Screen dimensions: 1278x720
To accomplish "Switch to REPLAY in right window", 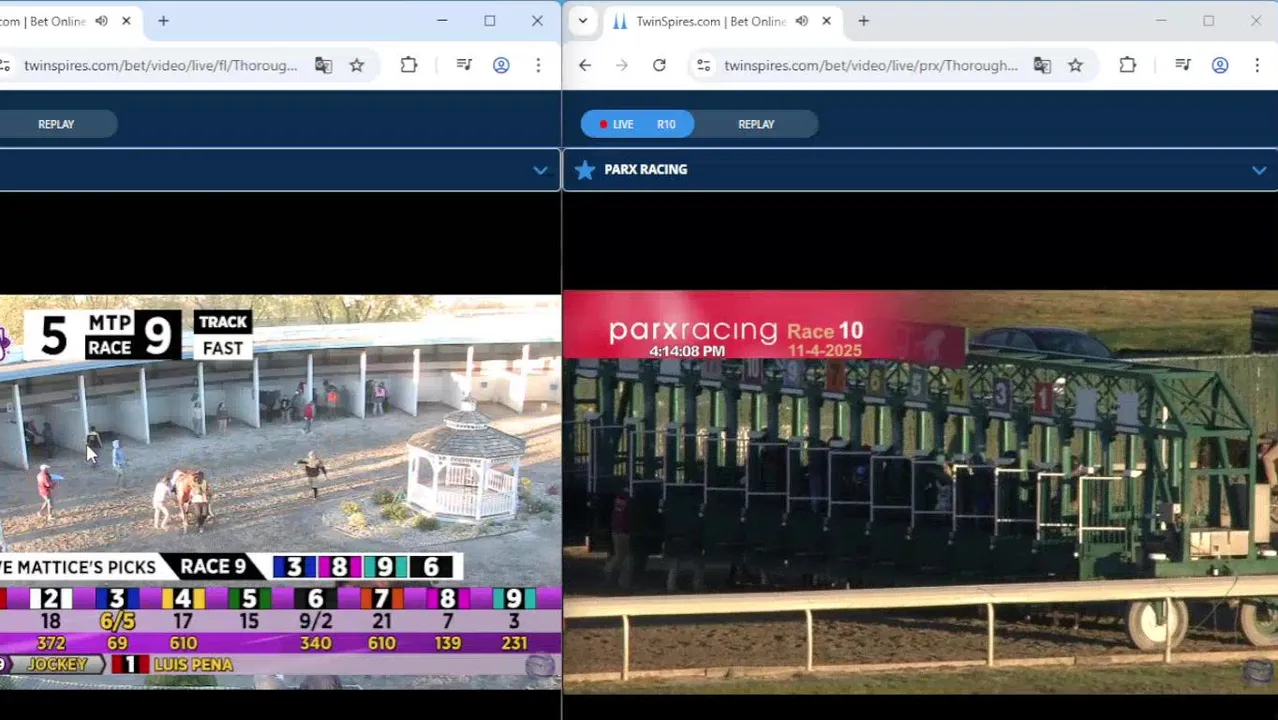I will click(756, 124).
